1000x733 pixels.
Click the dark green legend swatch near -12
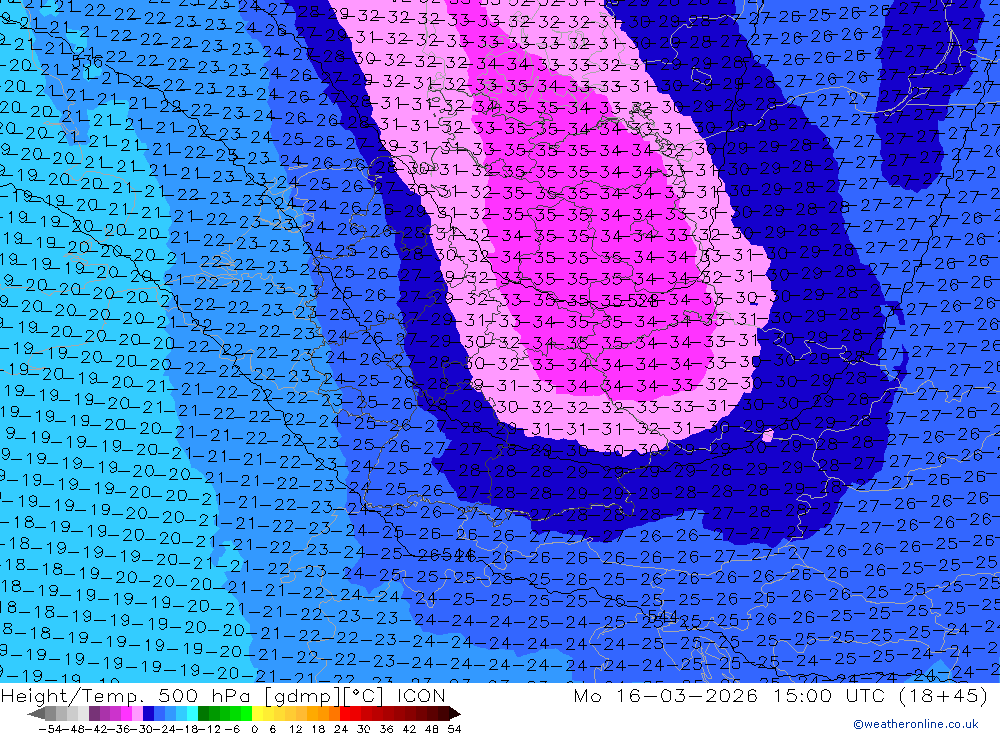203,713
